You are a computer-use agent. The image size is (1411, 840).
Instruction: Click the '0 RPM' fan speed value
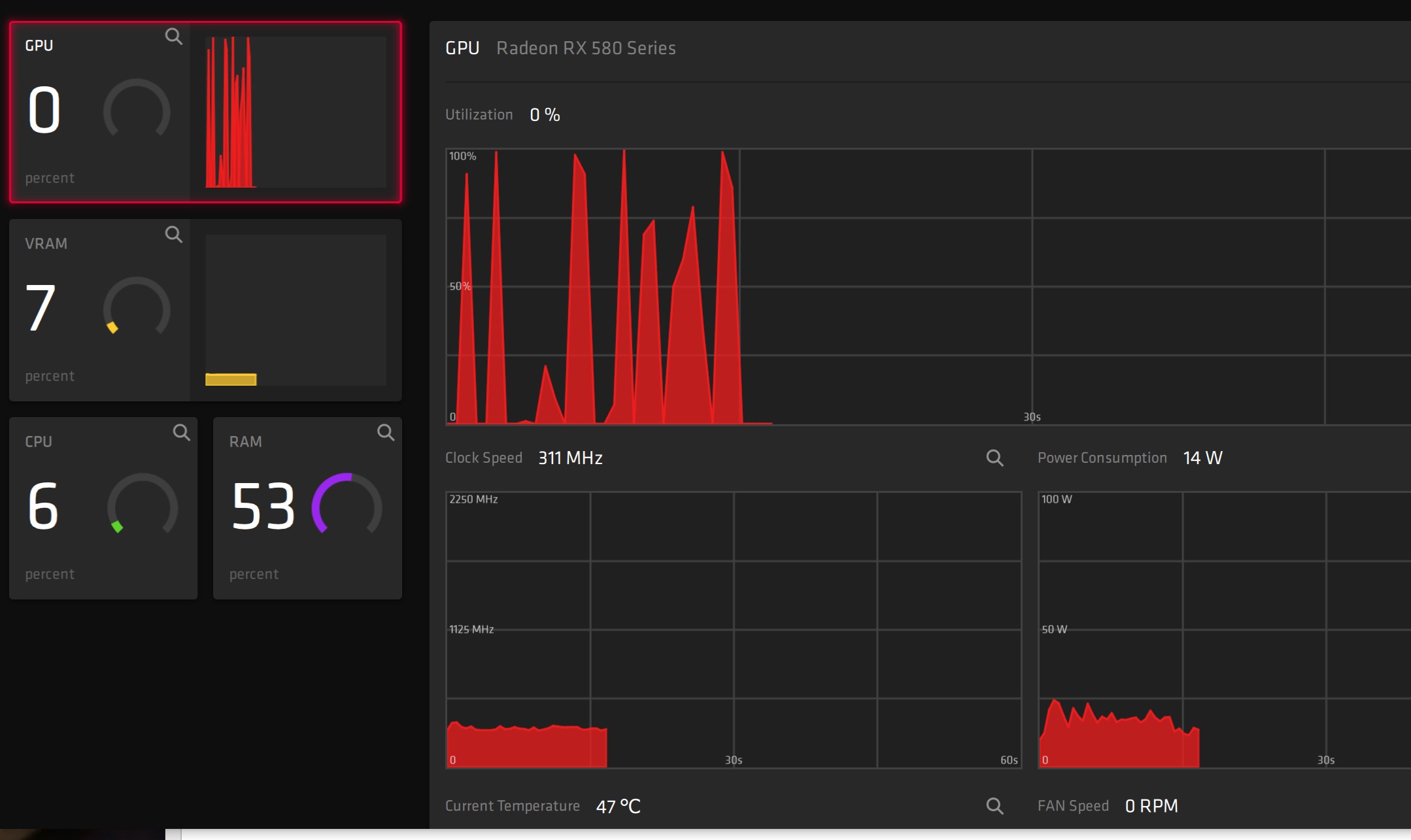click(1151, 806)
